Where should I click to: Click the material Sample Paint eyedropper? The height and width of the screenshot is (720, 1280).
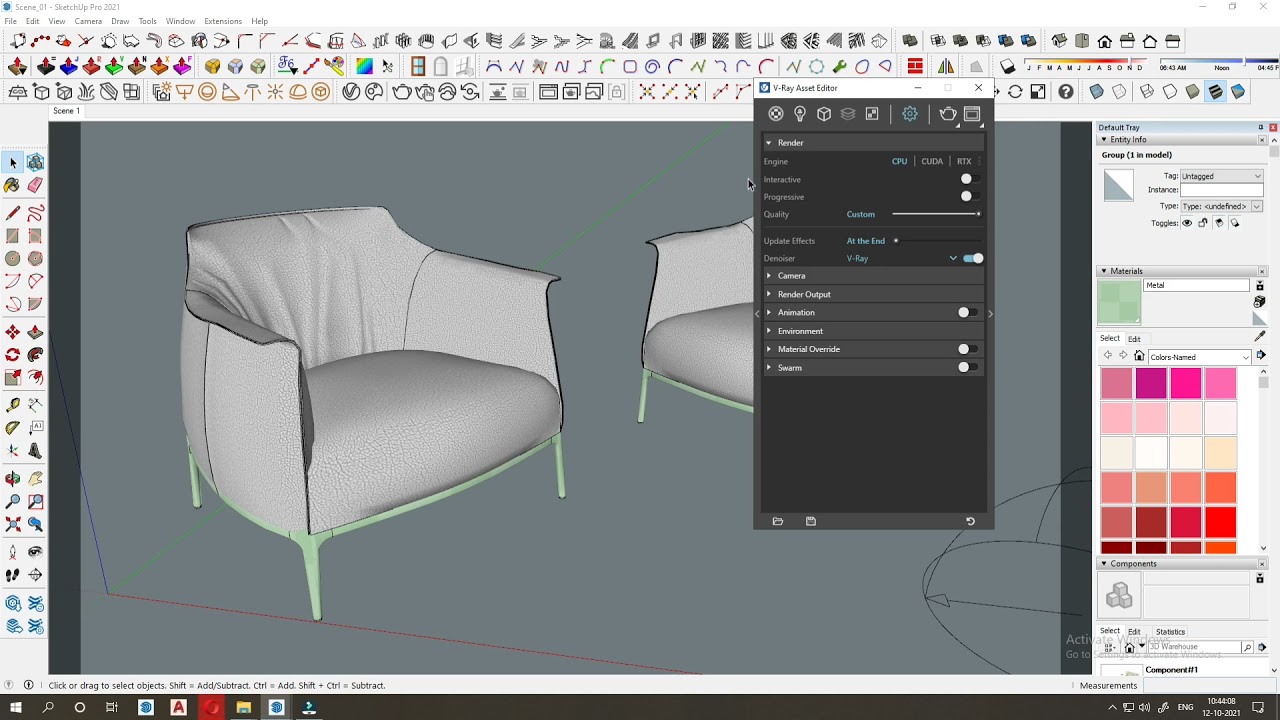(1260, 337)
